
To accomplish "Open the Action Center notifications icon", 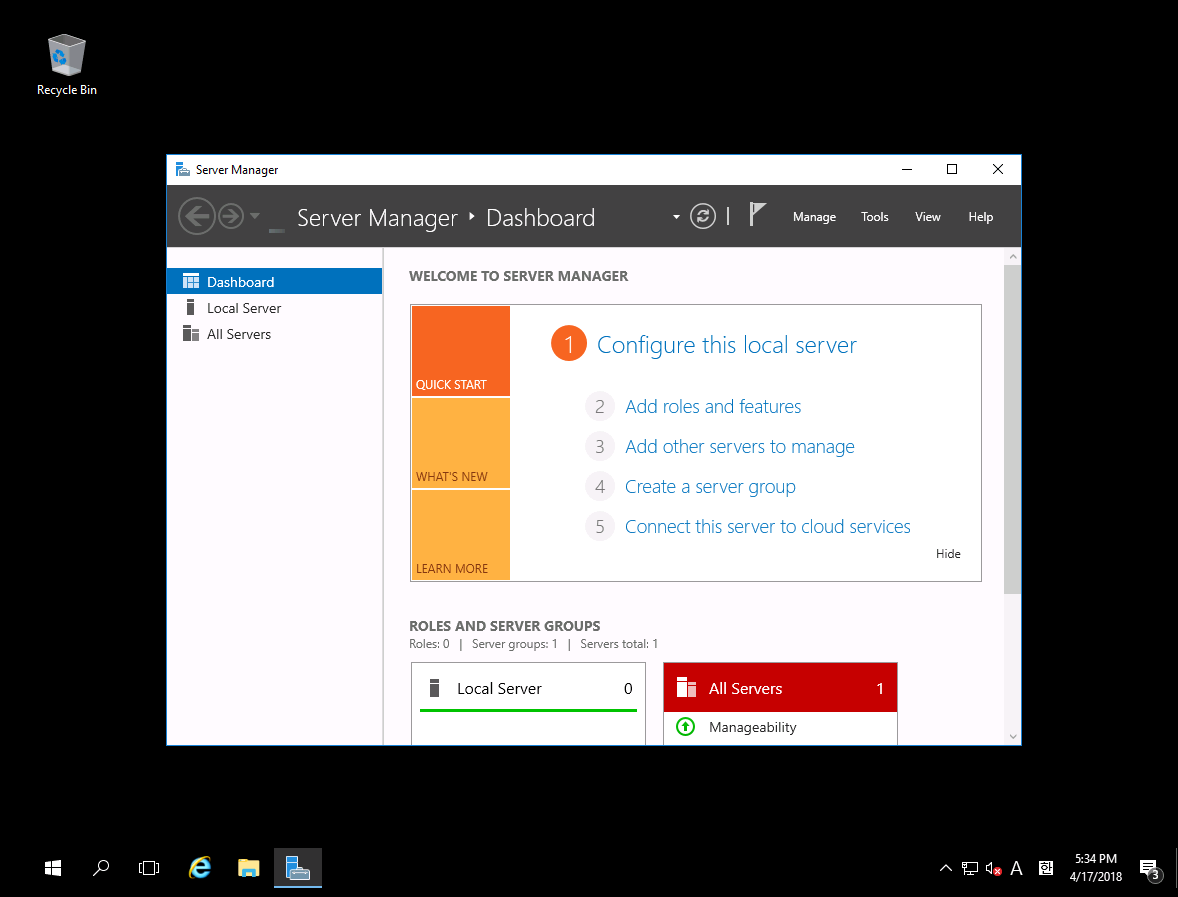I will 1149,869.
